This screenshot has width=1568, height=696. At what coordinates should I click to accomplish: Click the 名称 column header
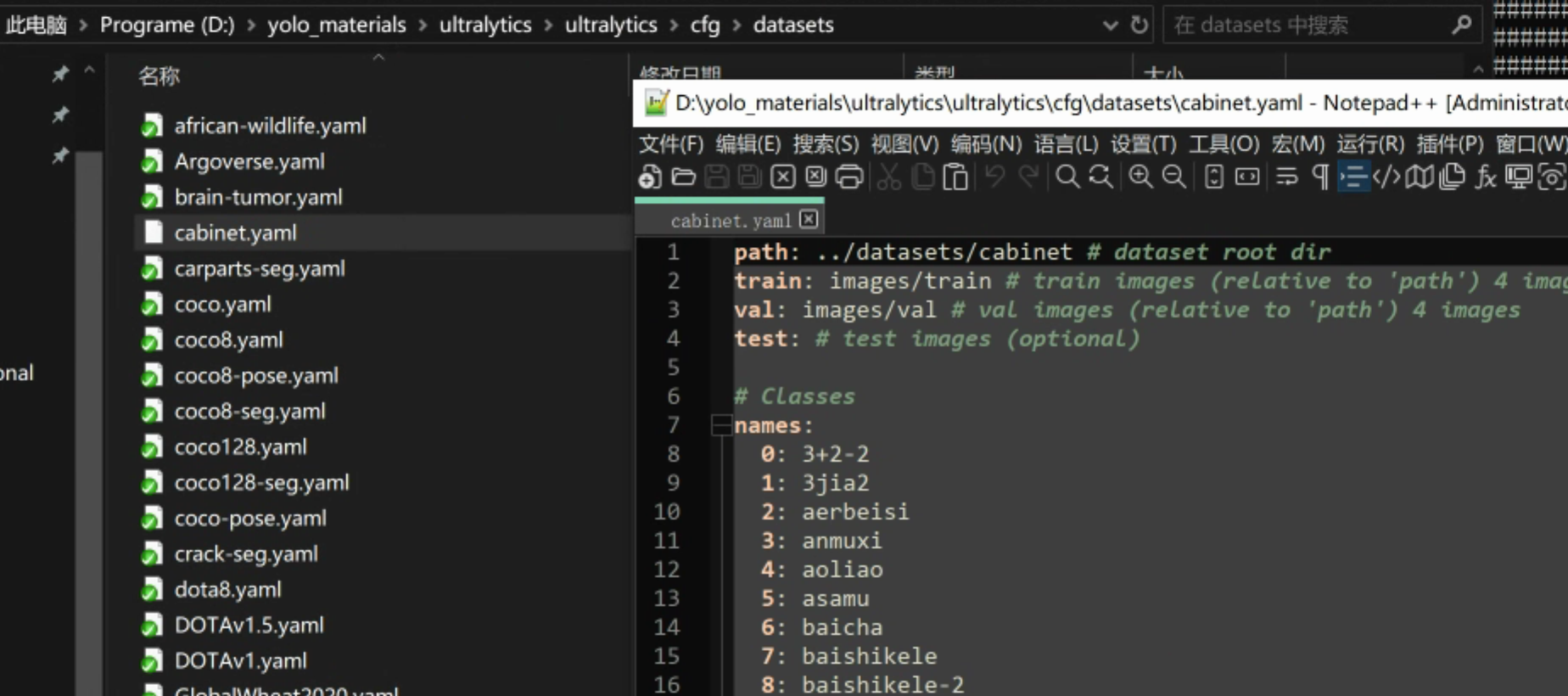pyautogui.click(x=160, y=76)
